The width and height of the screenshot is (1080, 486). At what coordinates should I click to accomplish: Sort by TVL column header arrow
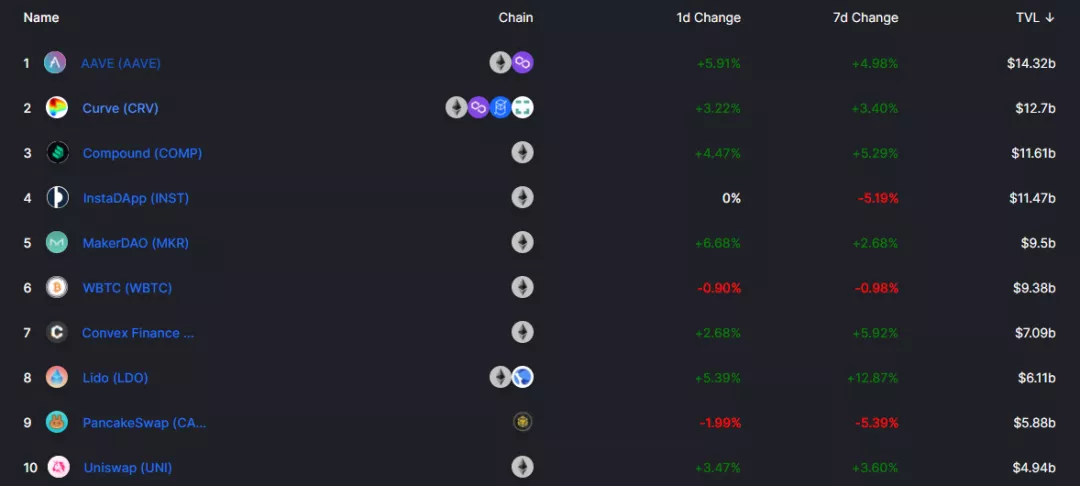(1050, 18)
